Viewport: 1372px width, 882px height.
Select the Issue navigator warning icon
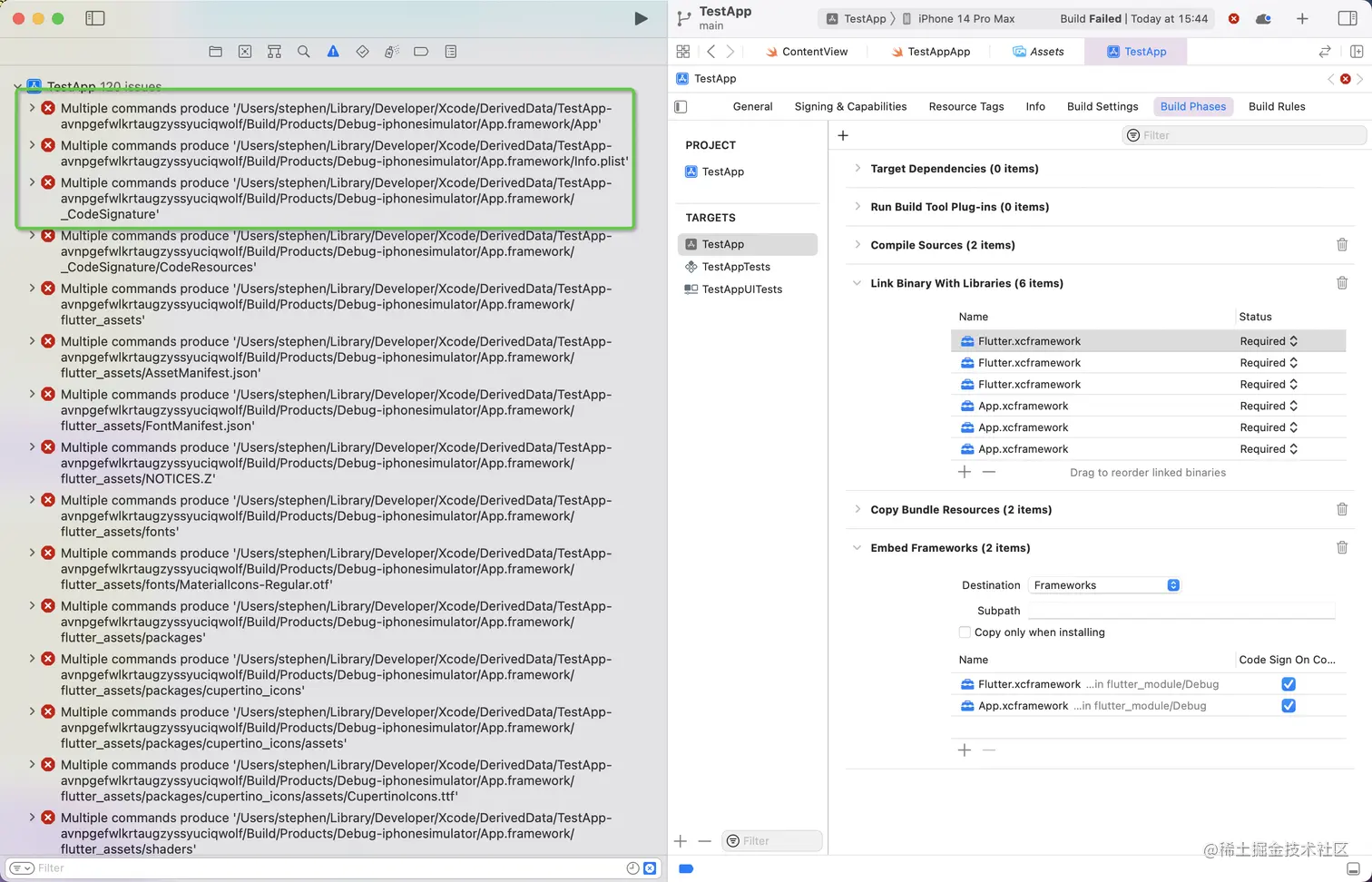click(x=333, y=52)
